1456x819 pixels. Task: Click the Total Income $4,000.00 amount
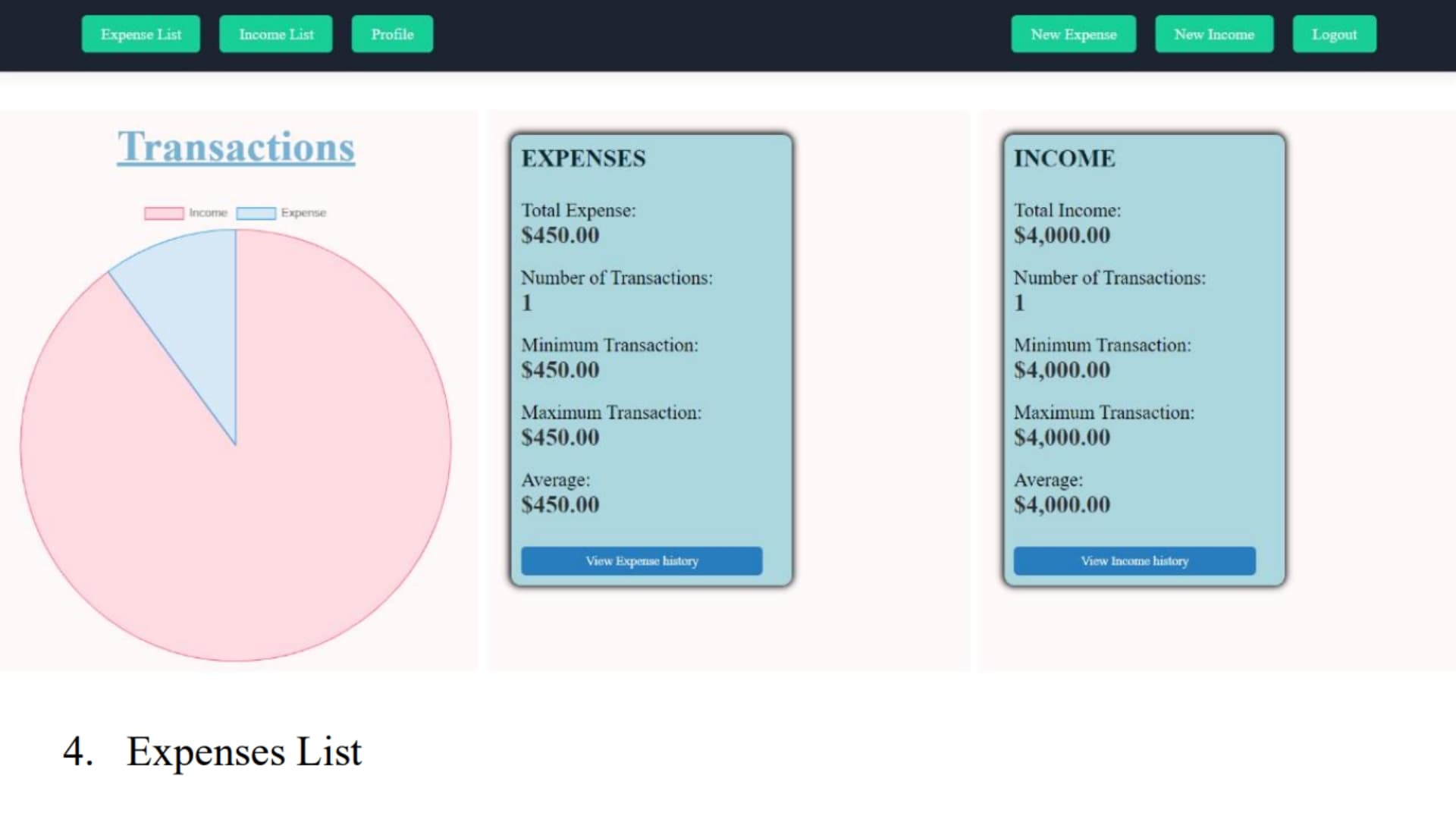tap(1062, 235)
